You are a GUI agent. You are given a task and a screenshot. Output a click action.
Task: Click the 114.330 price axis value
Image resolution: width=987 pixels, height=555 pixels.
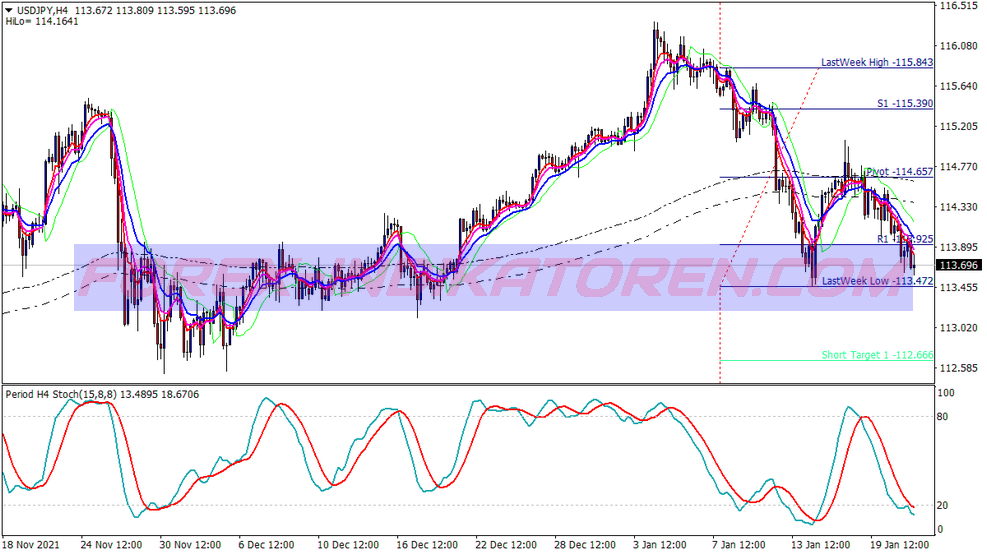pyautogui.click(x=959, y=207)
